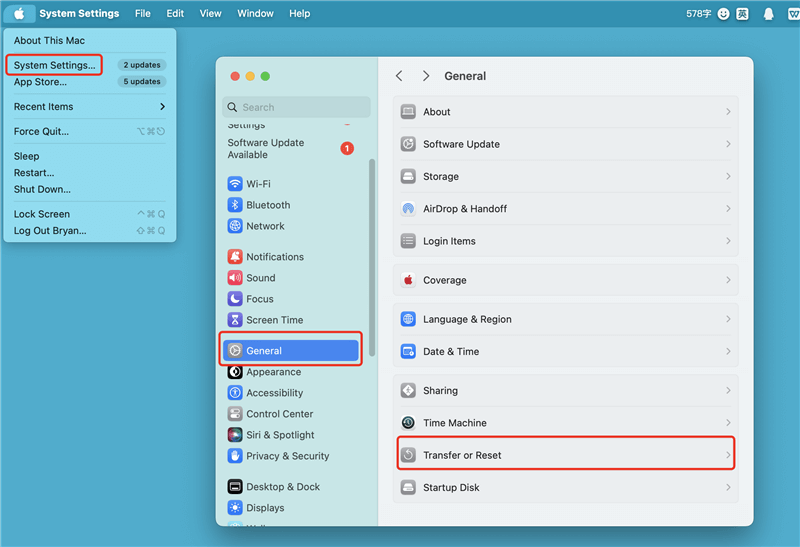Screen dimensions: 800x547
Task: Choose Force Quit from Apple menu
Action: [x=41, y=132]
